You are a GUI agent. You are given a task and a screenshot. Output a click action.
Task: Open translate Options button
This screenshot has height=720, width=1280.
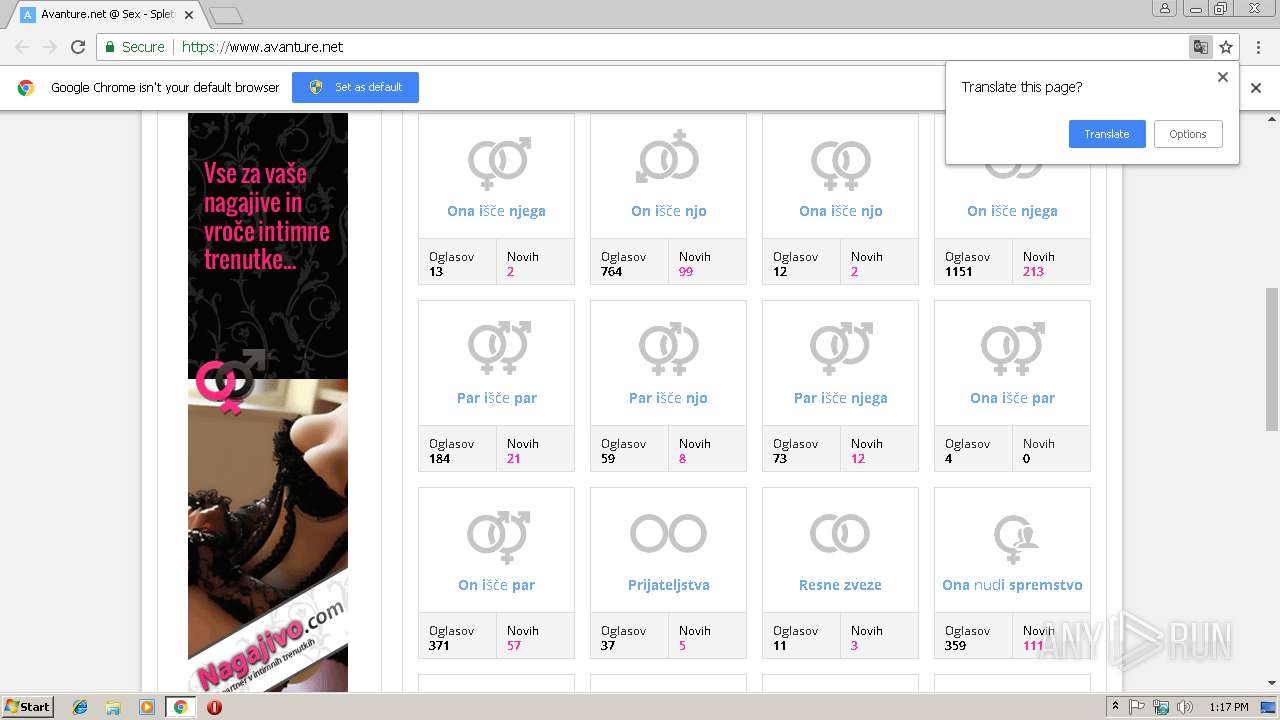(1188, 134)
